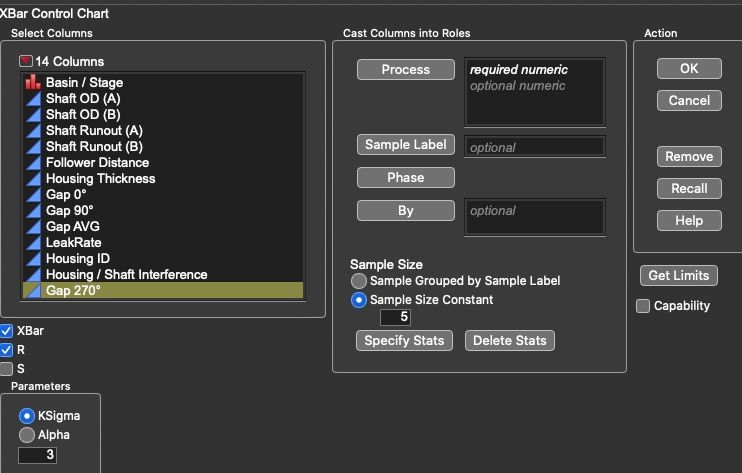The image size is (742, 473).
Task: Click the Get Limits button
Action: coord(679,275)
